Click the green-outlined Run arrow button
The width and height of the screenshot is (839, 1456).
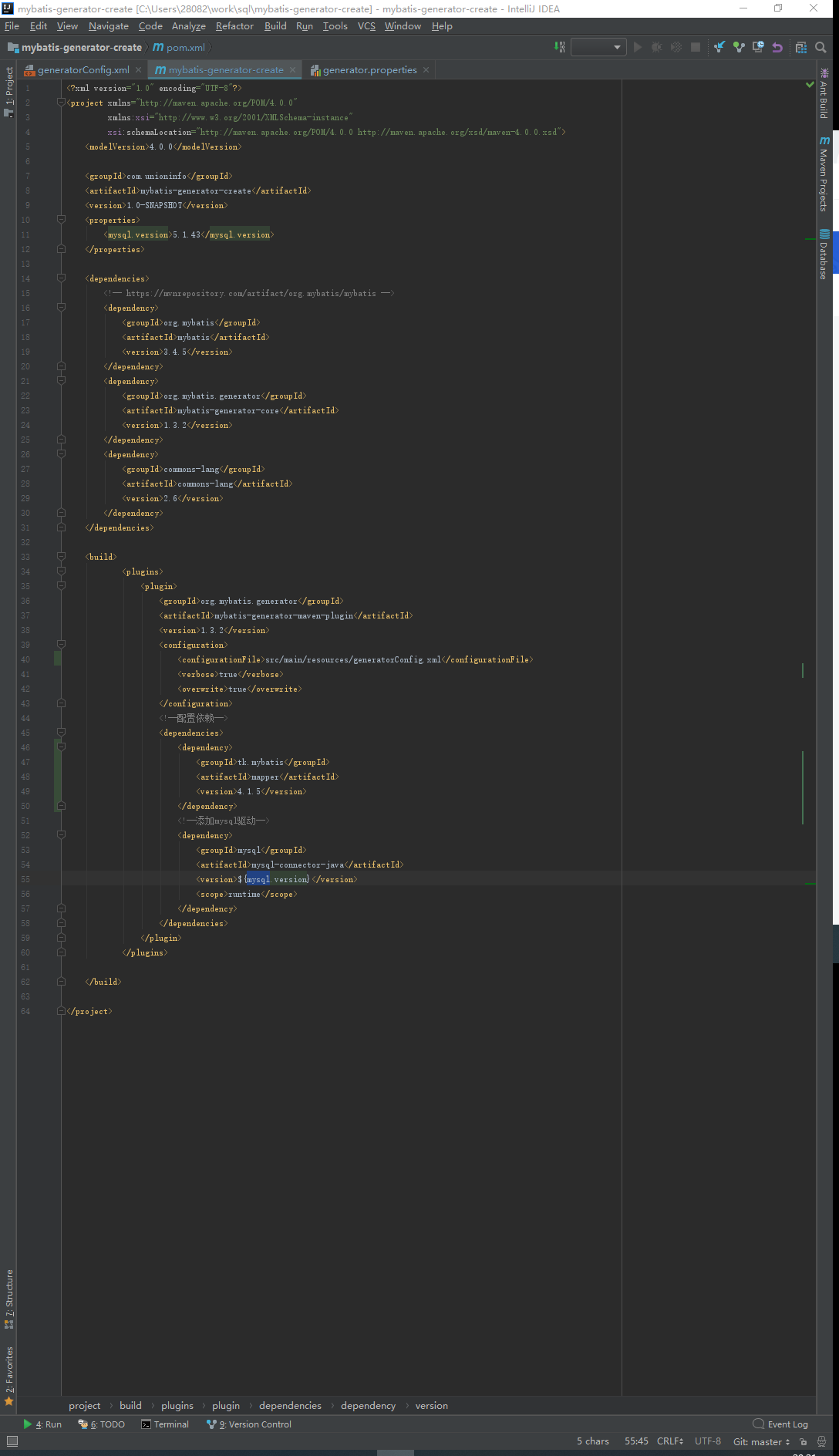pos(638,47)
